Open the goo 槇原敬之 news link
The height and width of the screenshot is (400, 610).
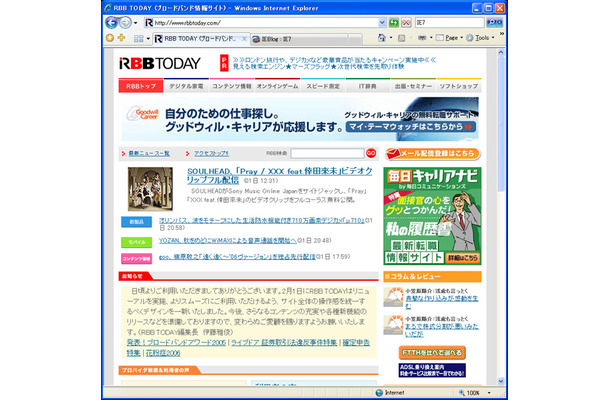click(237, 257)
